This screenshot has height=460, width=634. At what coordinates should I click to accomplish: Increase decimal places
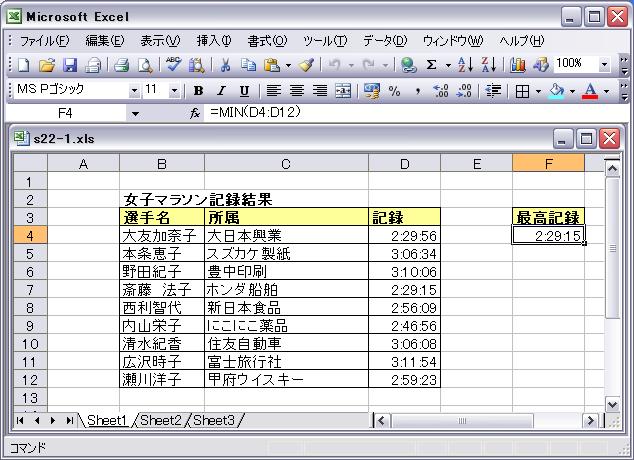[x=440, y=91]
